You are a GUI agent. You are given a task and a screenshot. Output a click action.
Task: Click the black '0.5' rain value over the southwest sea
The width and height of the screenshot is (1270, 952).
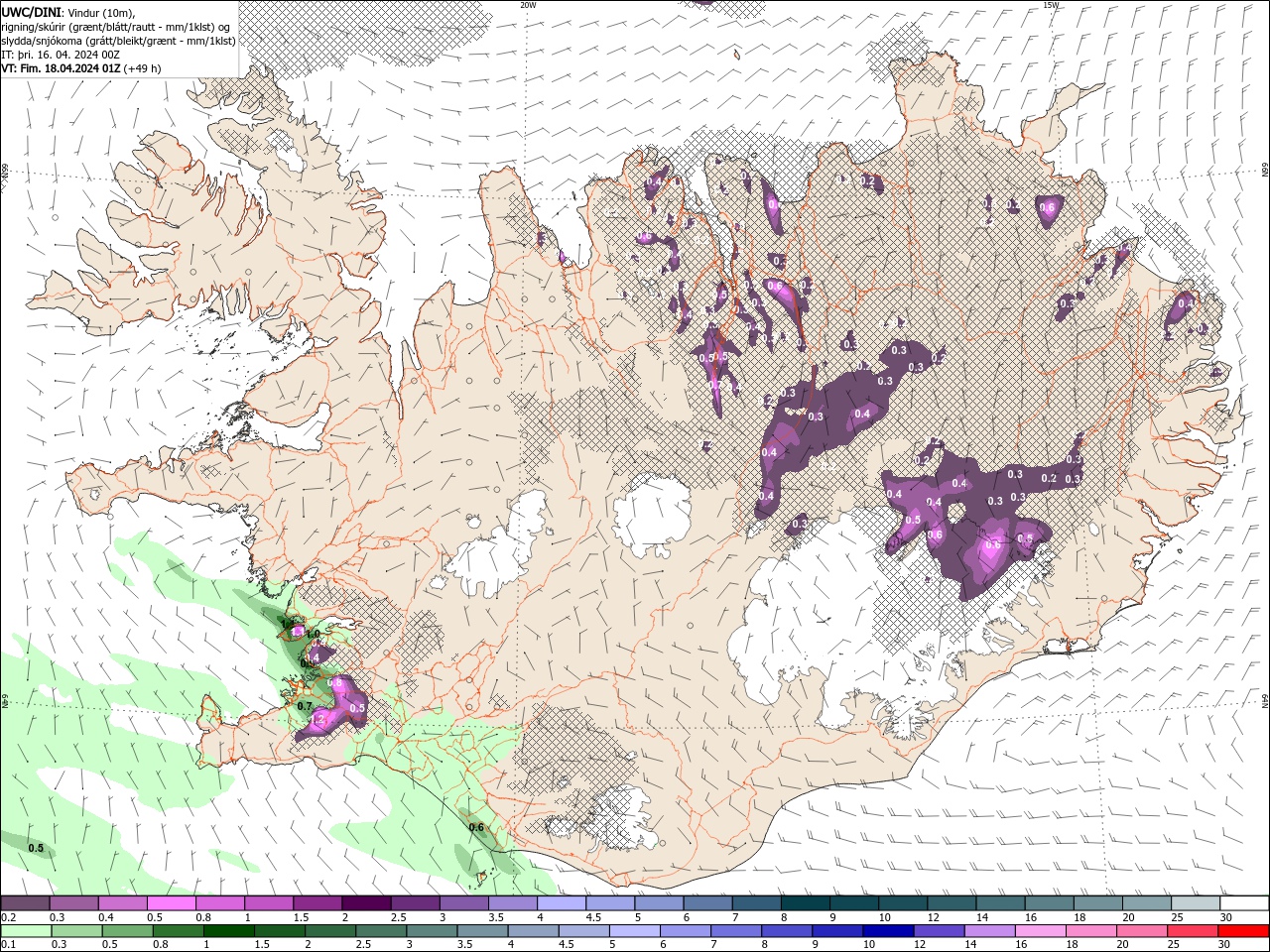36,848
